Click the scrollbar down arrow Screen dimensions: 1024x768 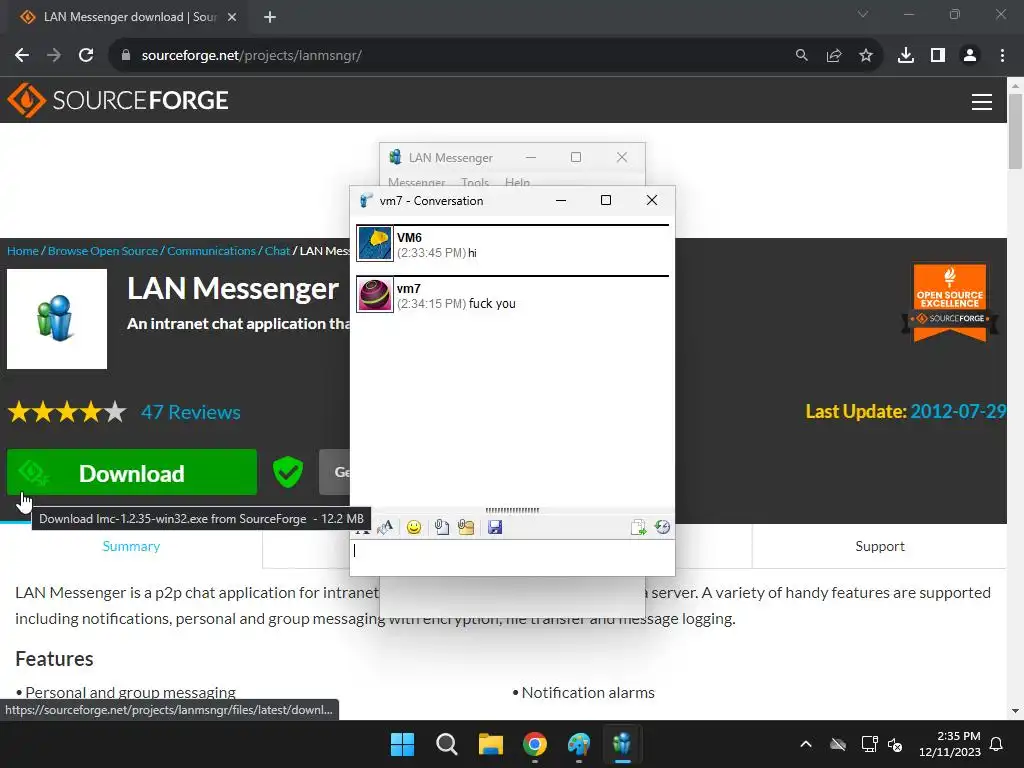tap(1015, 711)
